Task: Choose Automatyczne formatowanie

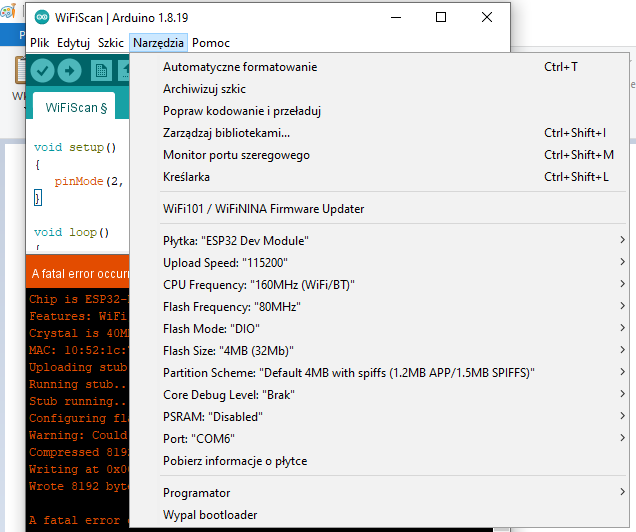Action: click(379, 67)
